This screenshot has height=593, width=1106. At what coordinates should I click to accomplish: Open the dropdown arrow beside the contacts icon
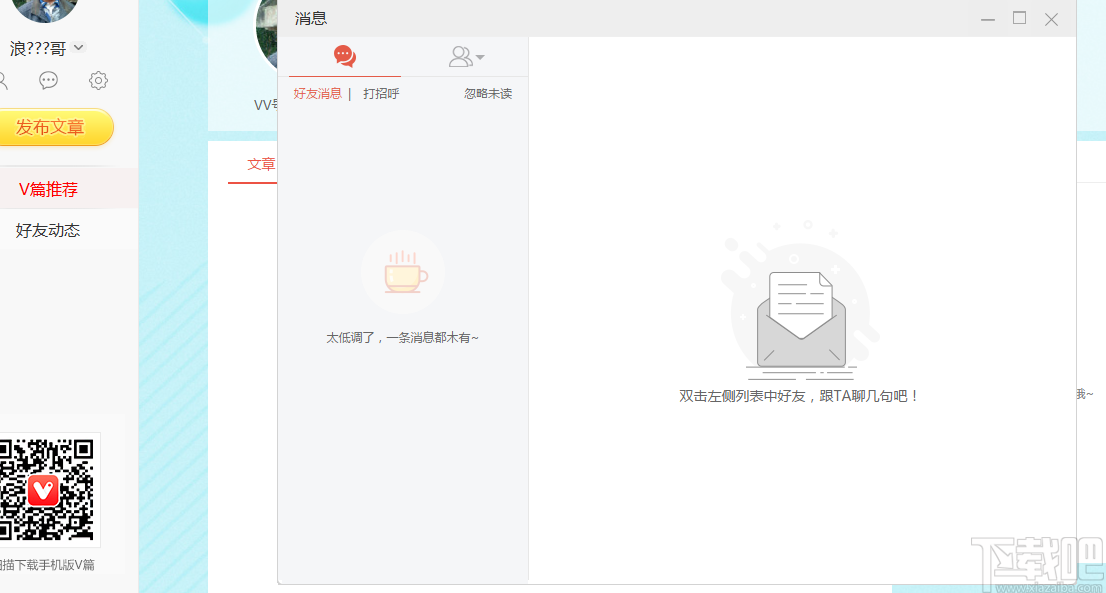pyautogui.click(x=478, y=57)
